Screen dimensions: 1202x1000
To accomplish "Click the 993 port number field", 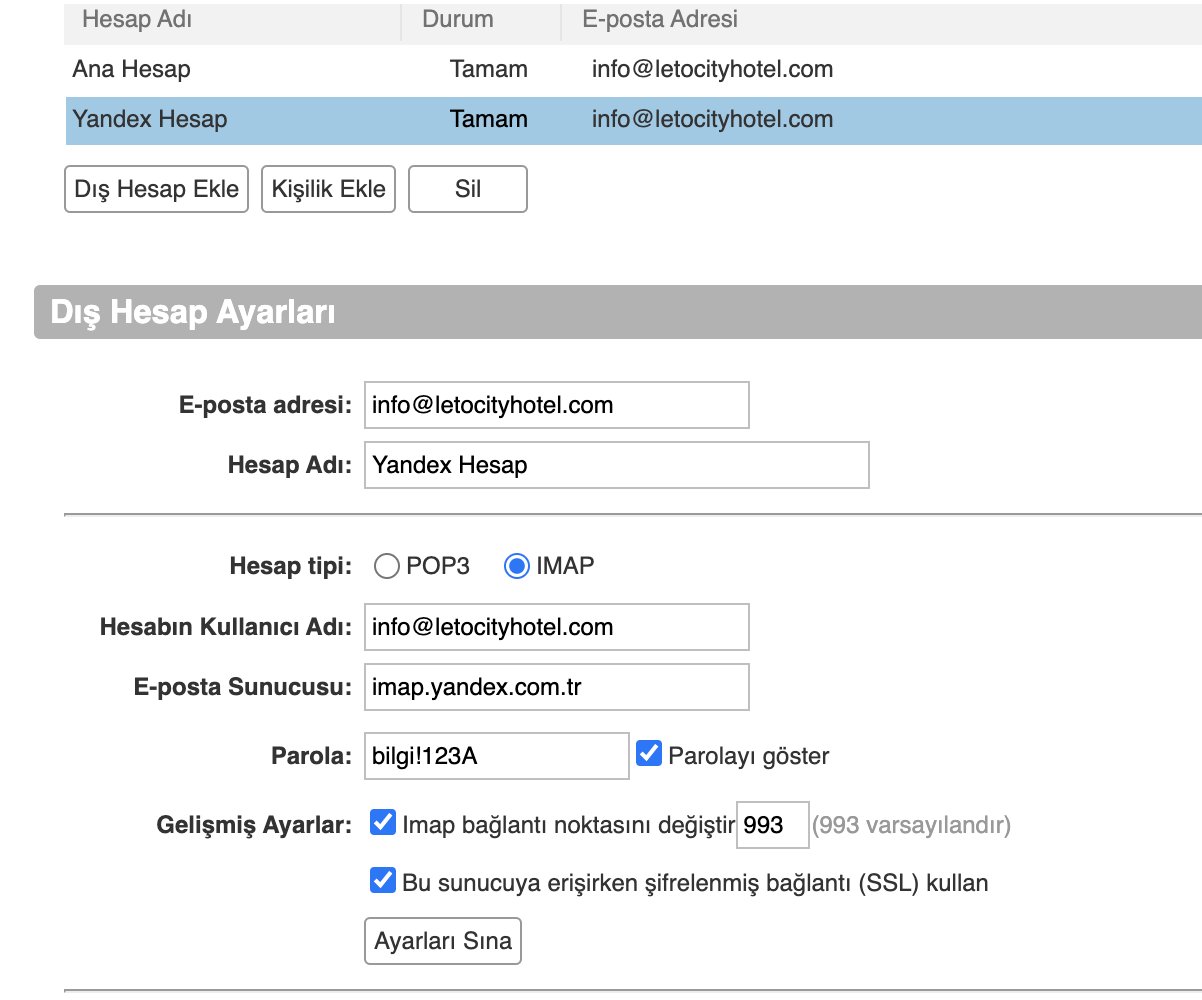I will pos(771,826).
